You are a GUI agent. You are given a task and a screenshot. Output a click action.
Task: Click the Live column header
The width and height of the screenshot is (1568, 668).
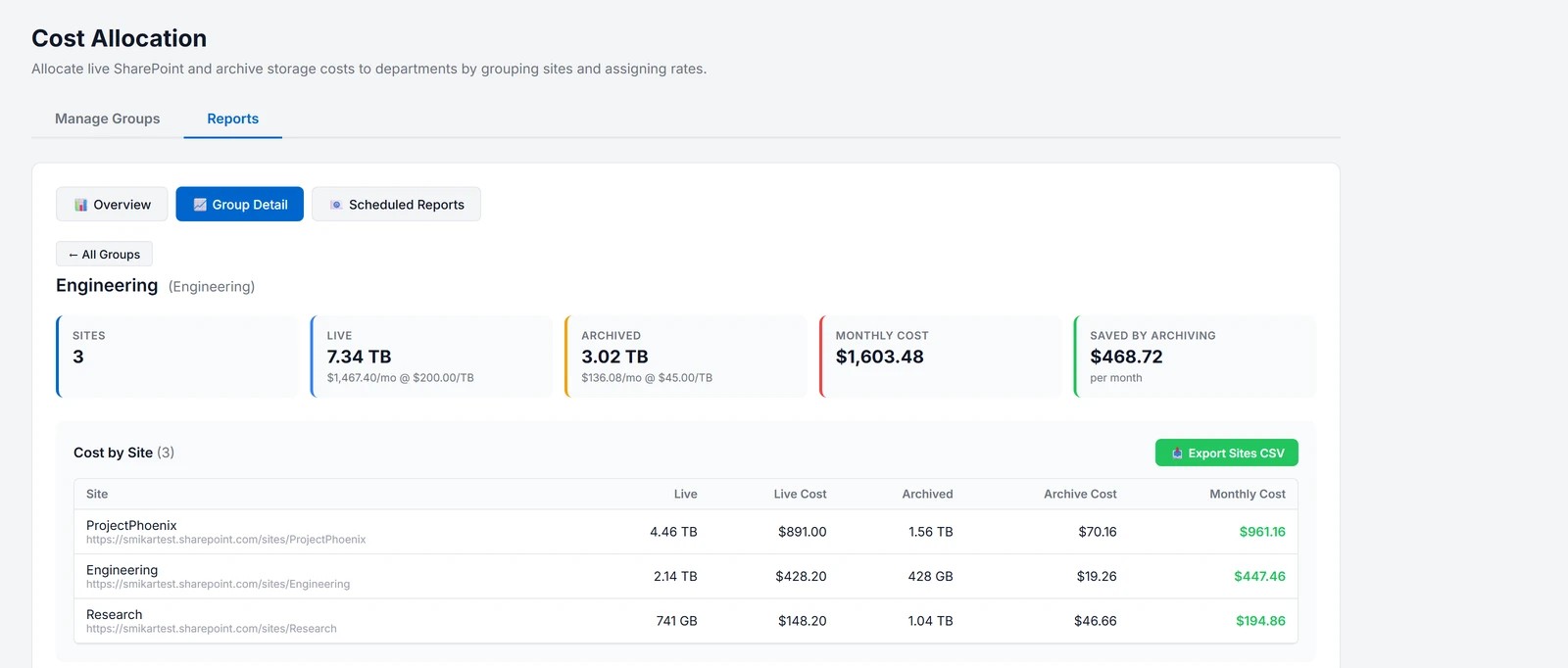pyautogui.click(x=685, y=495)
